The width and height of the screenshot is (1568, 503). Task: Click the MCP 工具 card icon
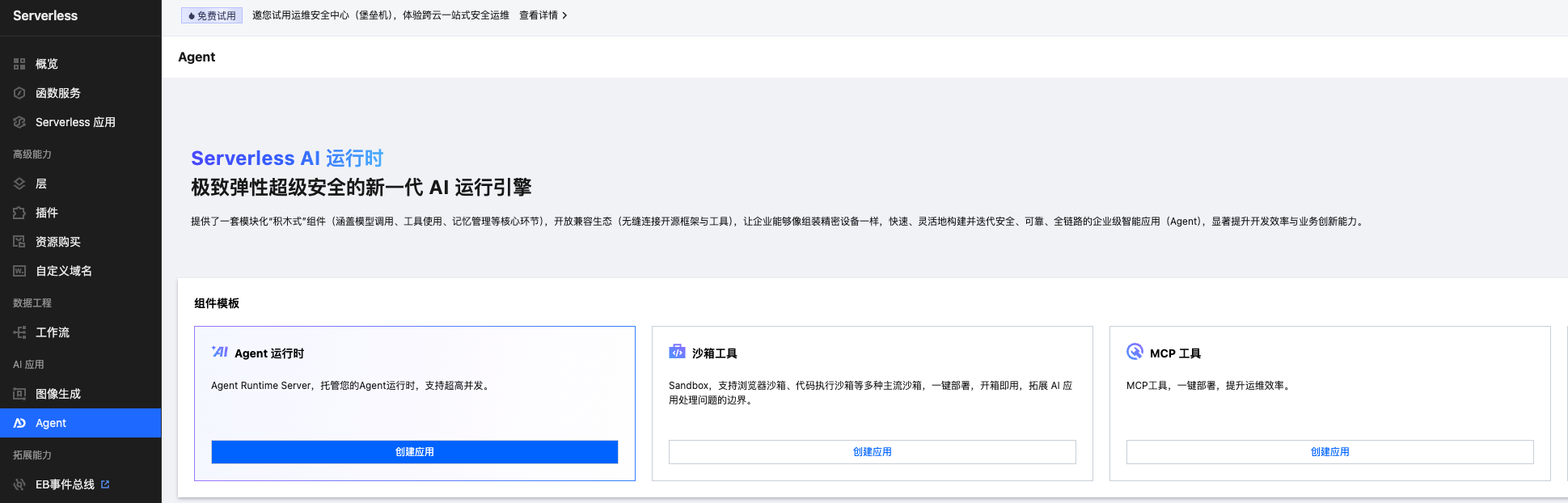pyautogui.click(x=1135, y=352)
